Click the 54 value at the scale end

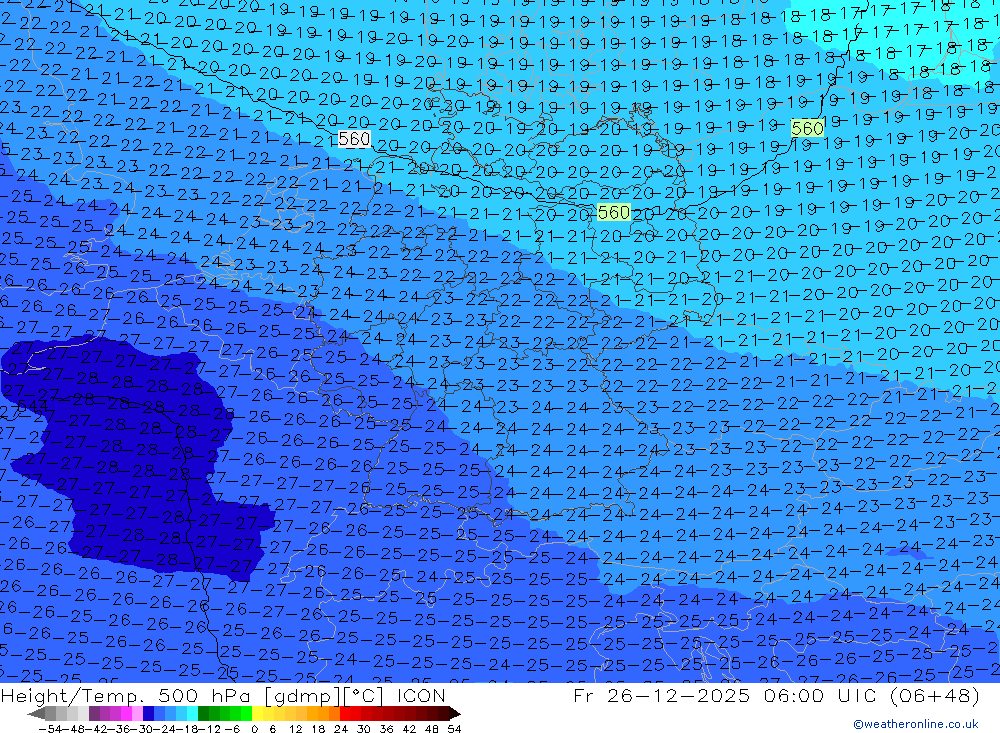point(454,729)
